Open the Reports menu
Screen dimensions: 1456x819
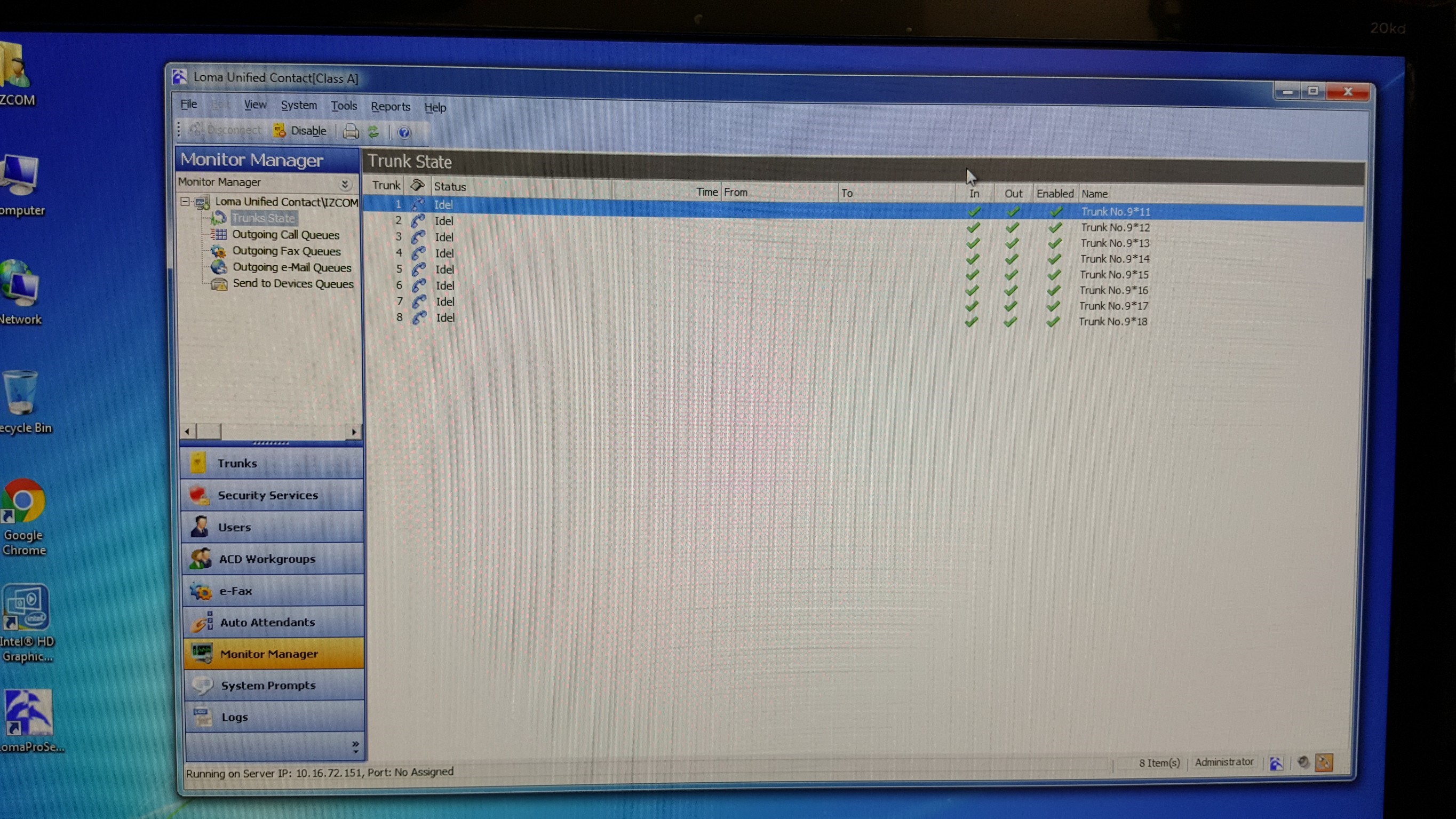coord(390,106)
